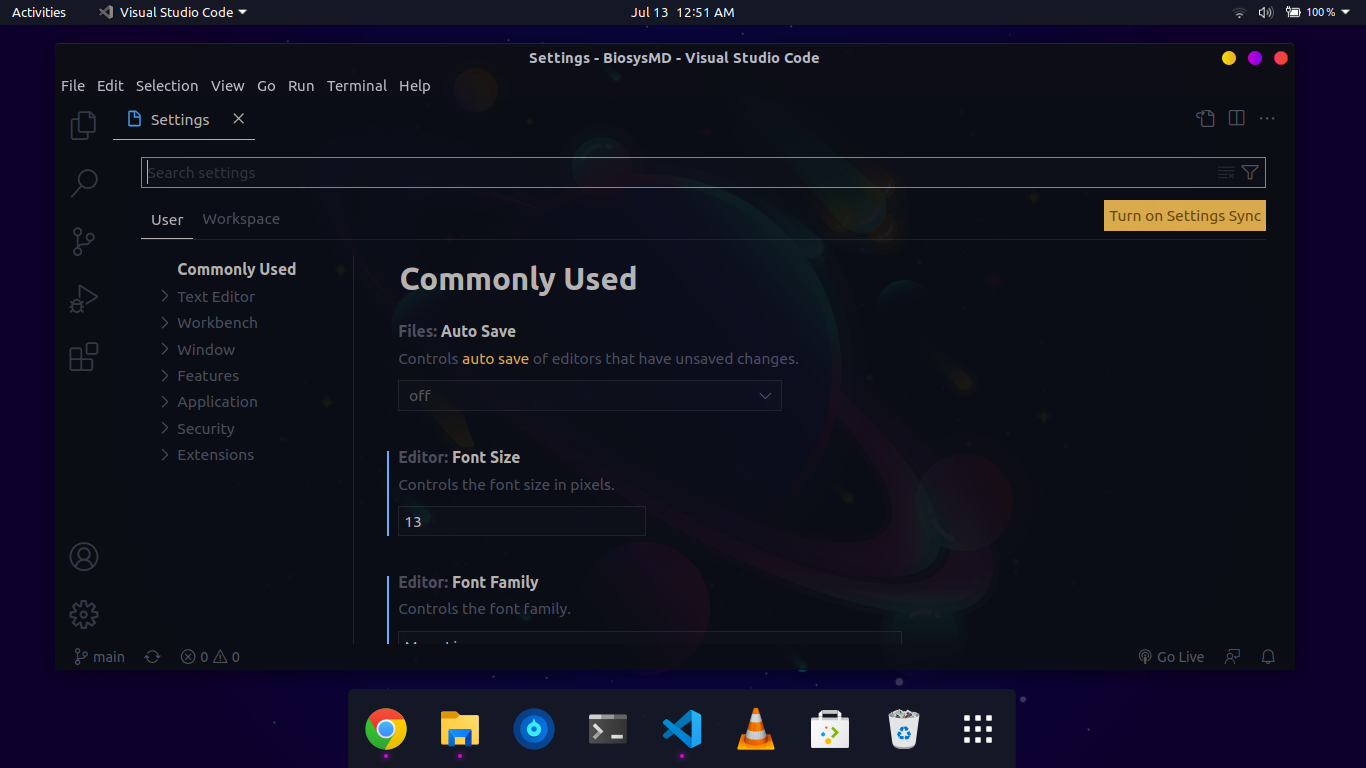The image size is (1366, 768).
Task: Select Commonly Used in settings tree
Action: (237, 269)
